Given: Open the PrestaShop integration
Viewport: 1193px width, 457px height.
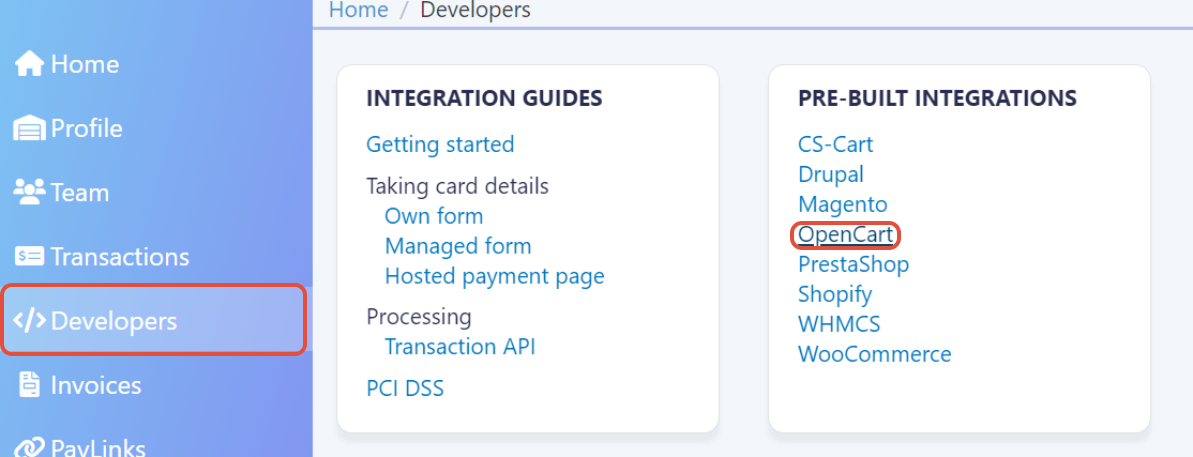Looking at the screenshot, I should 854,265.
